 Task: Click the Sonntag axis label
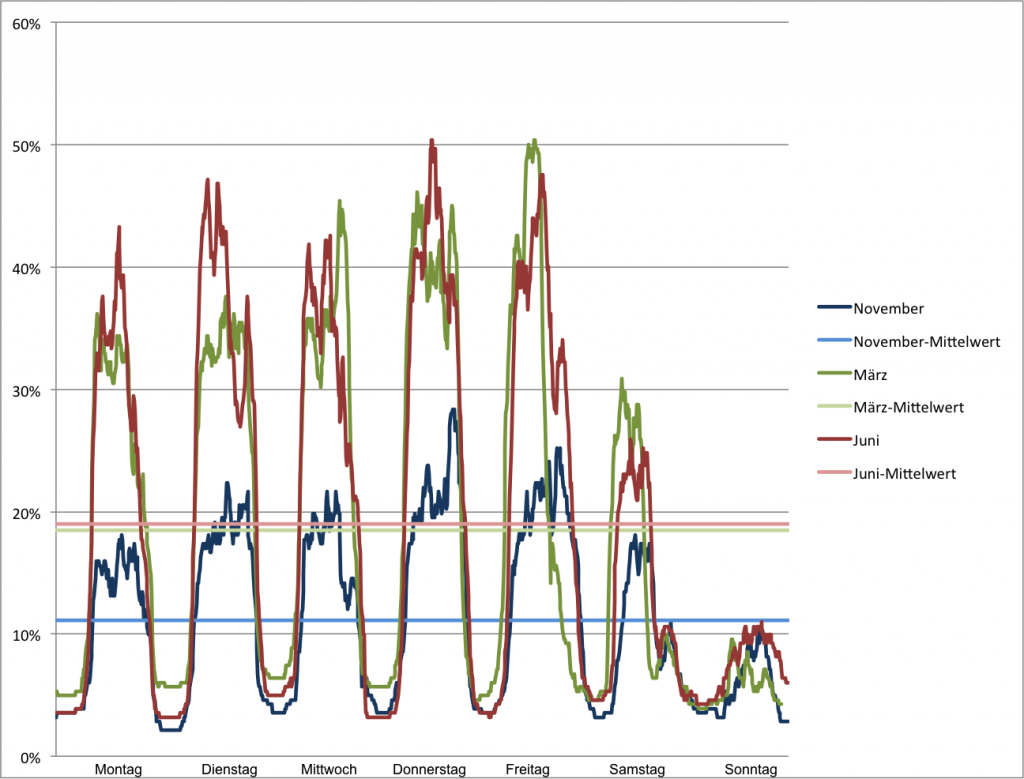click(x=750, y=769)
